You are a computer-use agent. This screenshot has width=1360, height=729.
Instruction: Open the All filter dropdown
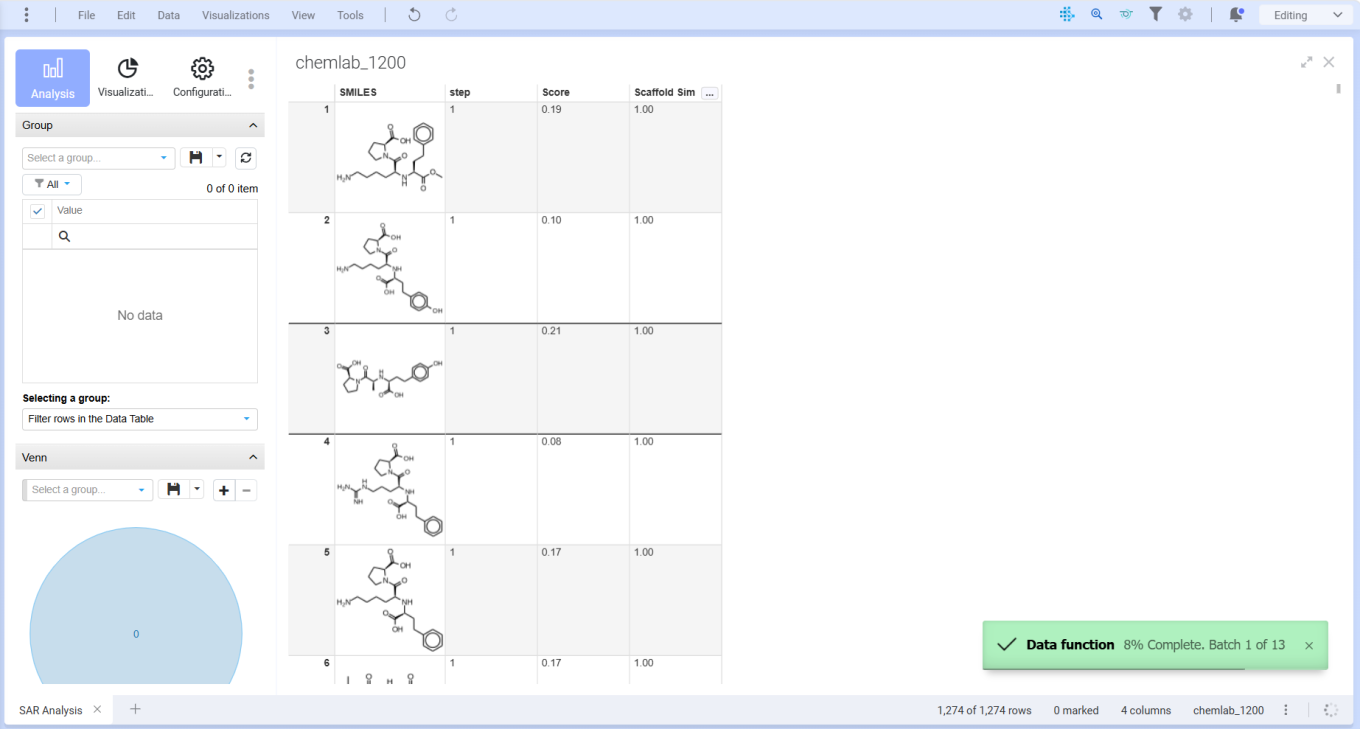pos(52,184)
